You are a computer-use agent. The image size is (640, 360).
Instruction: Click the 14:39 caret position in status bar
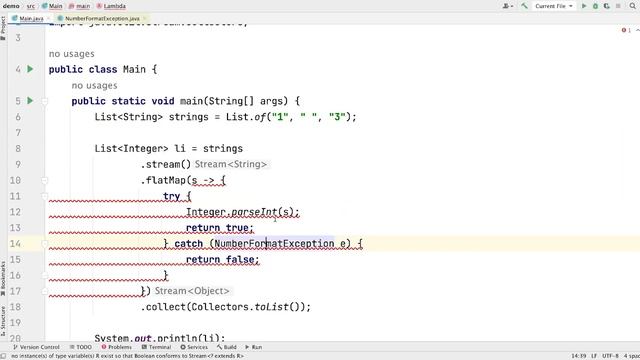[579, 356]
